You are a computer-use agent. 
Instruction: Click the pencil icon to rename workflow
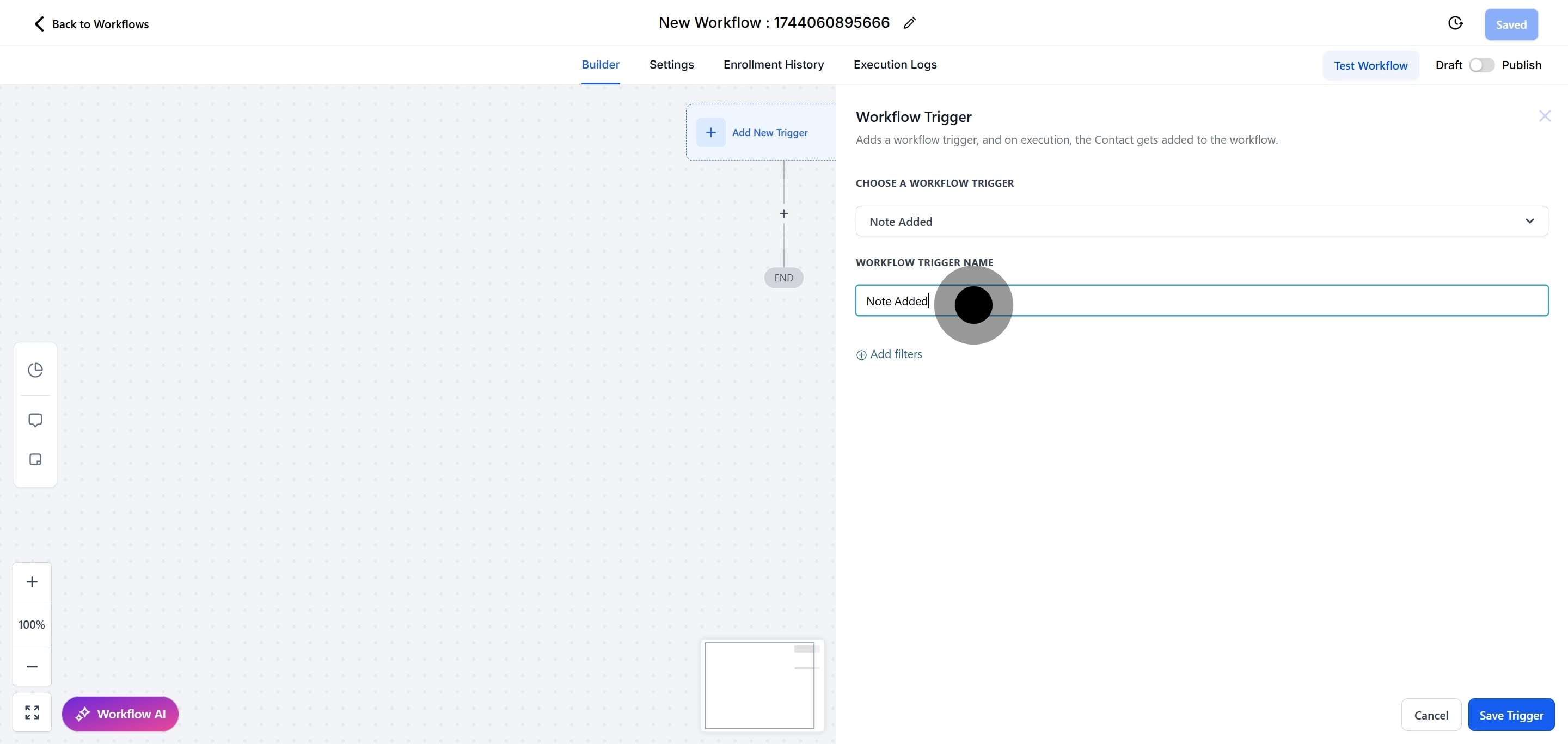(909, 23)
